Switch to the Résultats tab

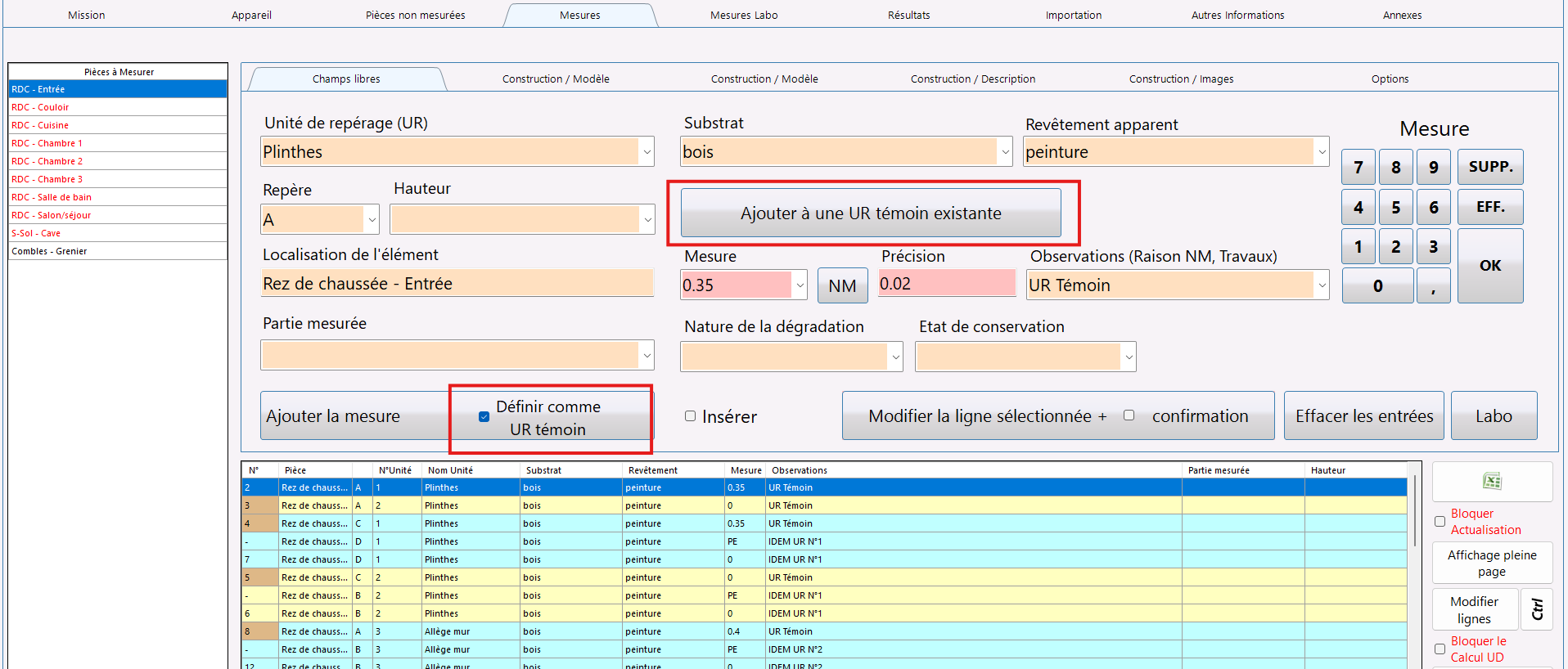(908, 15)
